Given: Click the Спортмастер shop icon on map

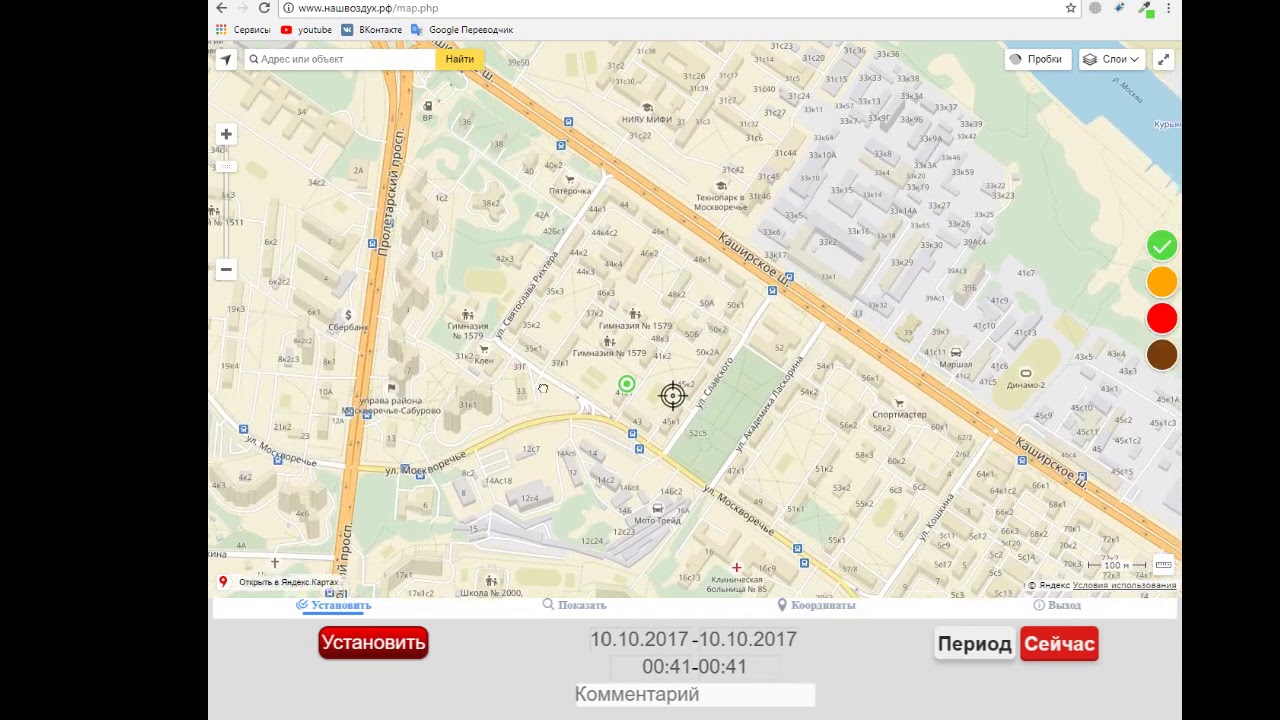Looking at the screenshot, I should tap(899, 403).
